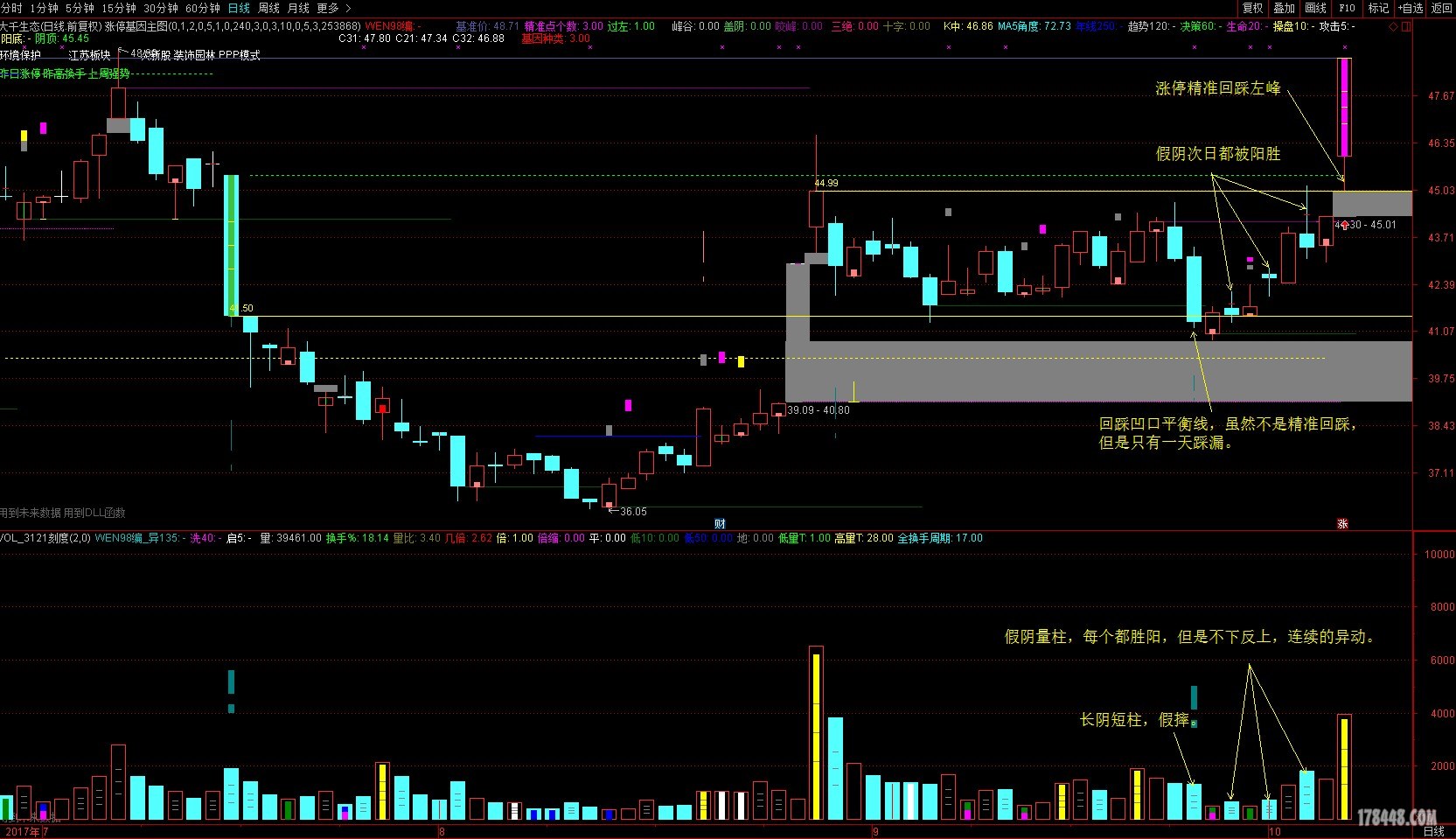Image resolution: width=1456 pixels, height=839 pixels.
Task: Switch to the 分时 intraday chart tab
Action: pyautogui.click(x=11, y=8)
